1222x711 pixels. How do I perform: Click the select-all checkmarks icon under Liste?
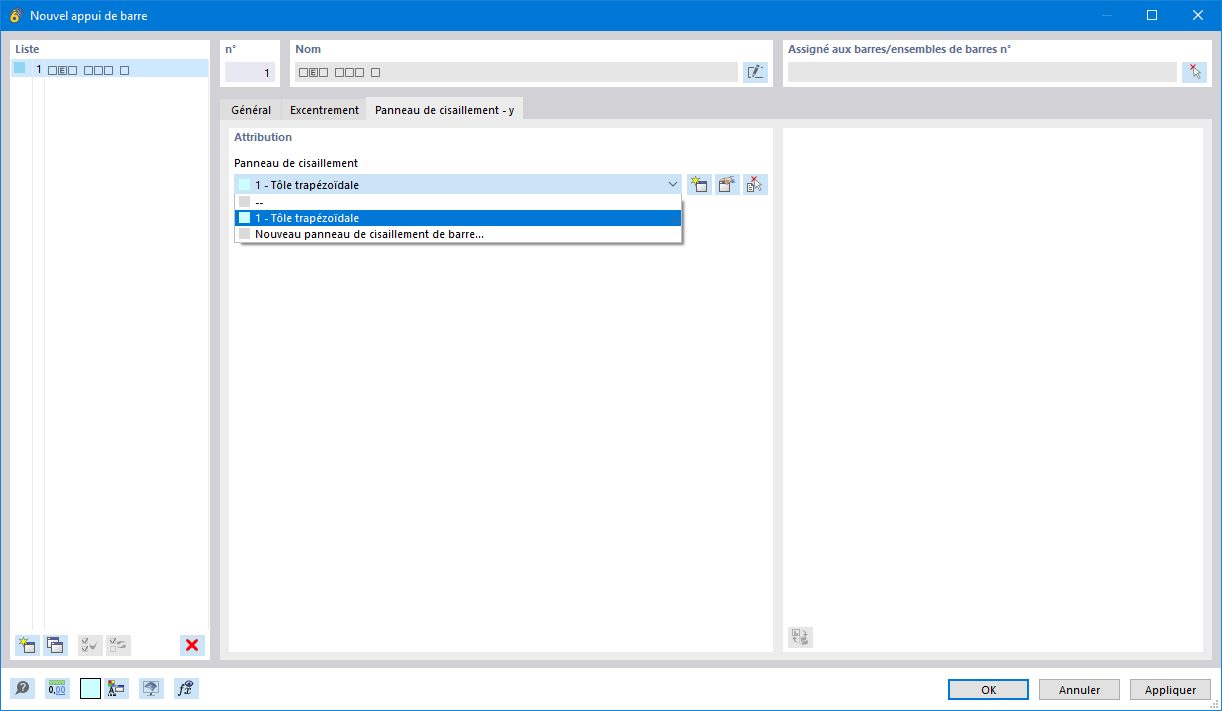tap(90, 645)
